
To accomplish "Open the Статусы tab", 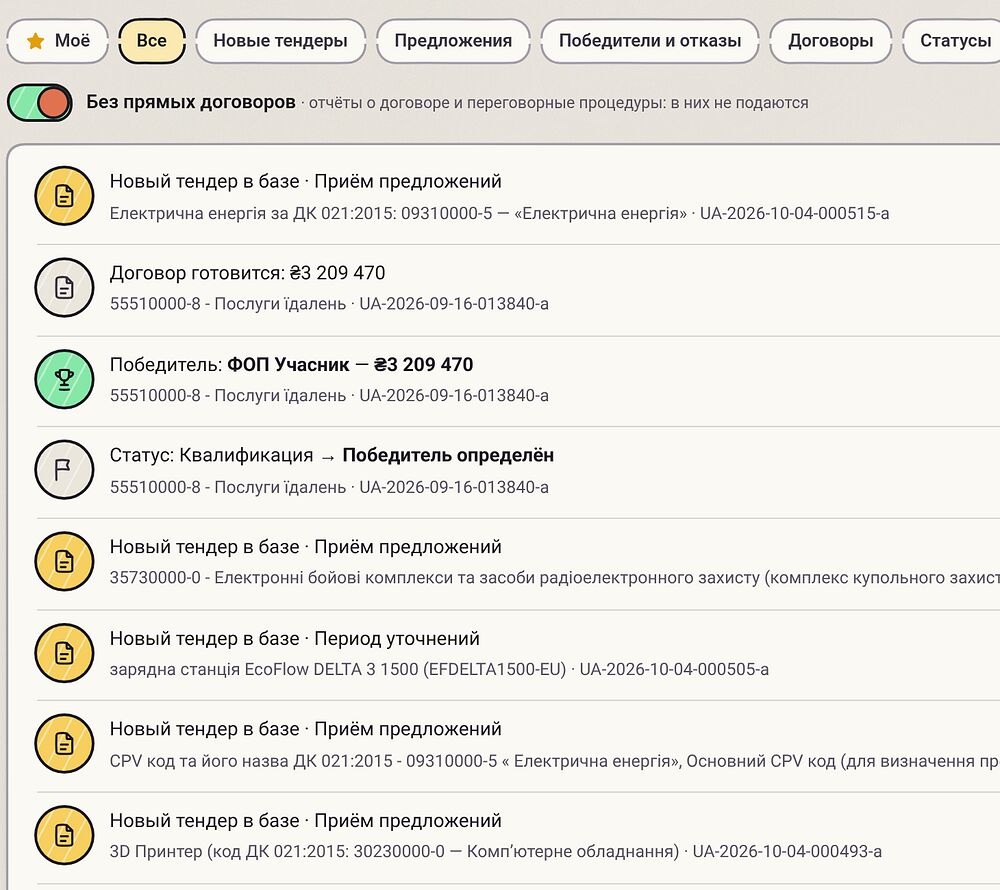I will point(953,41).
